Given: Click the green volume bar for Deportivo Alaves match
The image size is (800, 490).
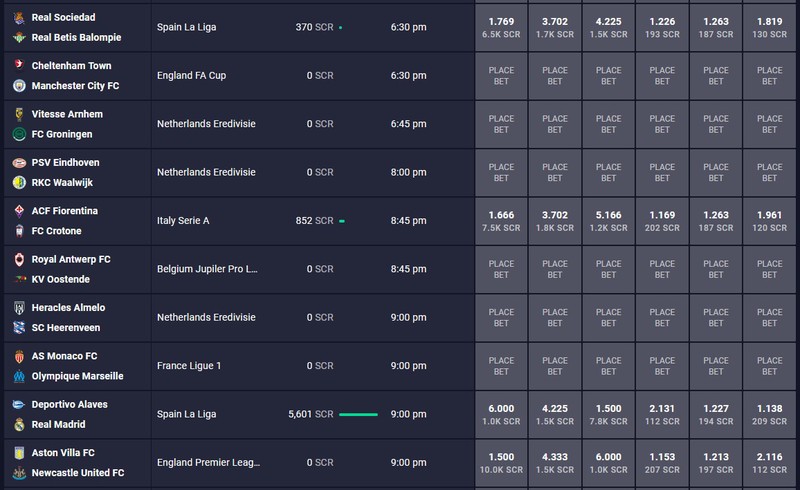Looking at the screenshot, I should [x=358, y=414].
